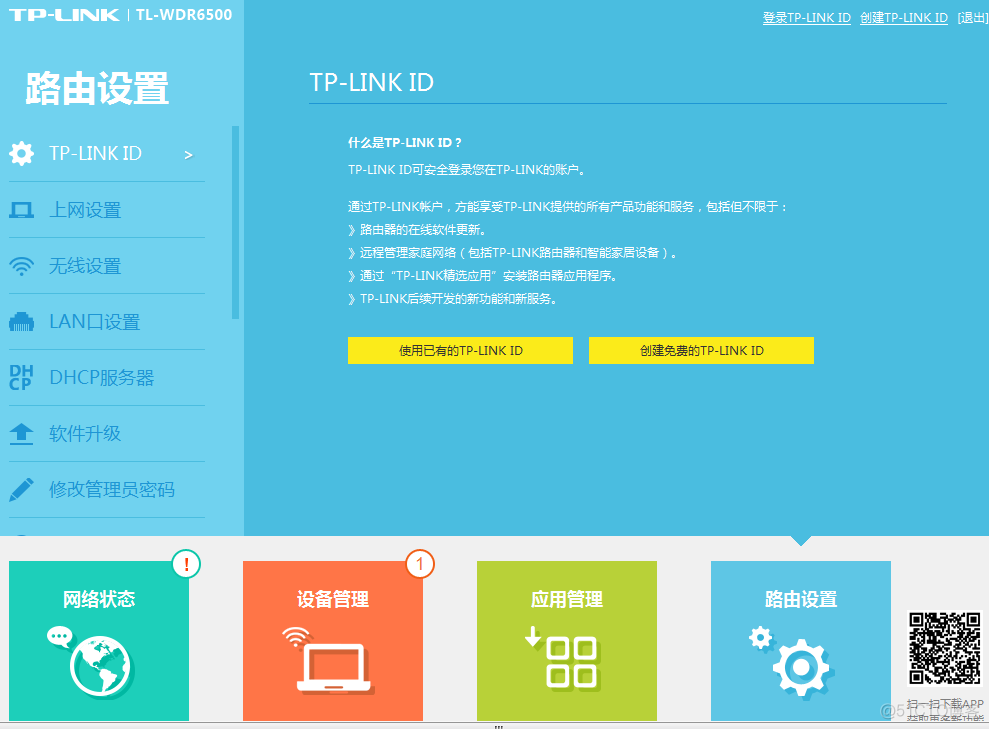
Task: Click the laptop icon beside 上网设置
Action: (x=21, y=210)
